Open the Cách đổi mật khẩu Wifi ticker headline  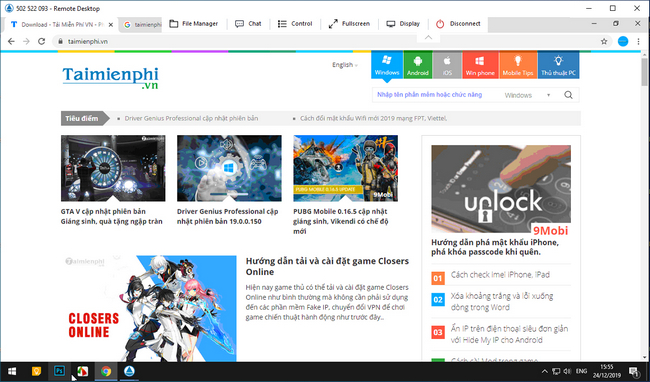pos(374,118)
